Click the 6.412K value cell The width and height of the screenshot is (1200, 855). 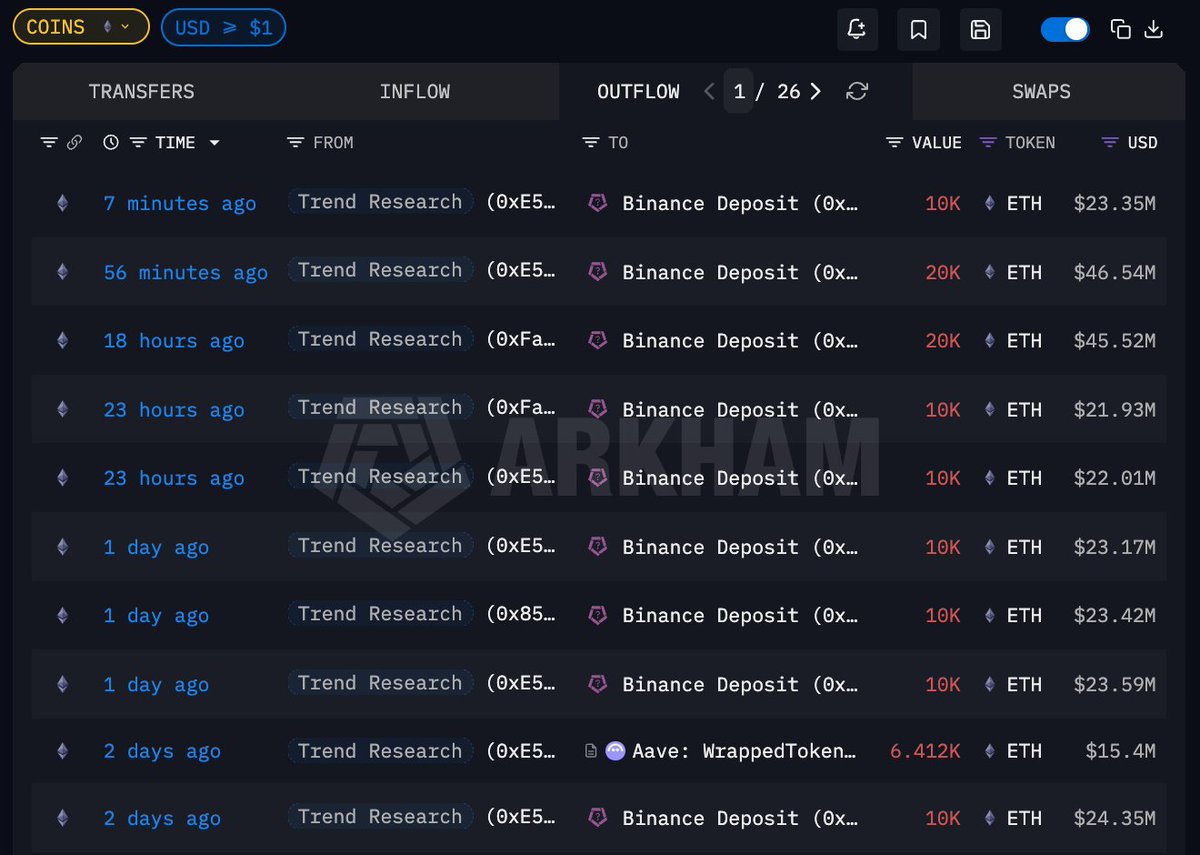tap(925, 751)
